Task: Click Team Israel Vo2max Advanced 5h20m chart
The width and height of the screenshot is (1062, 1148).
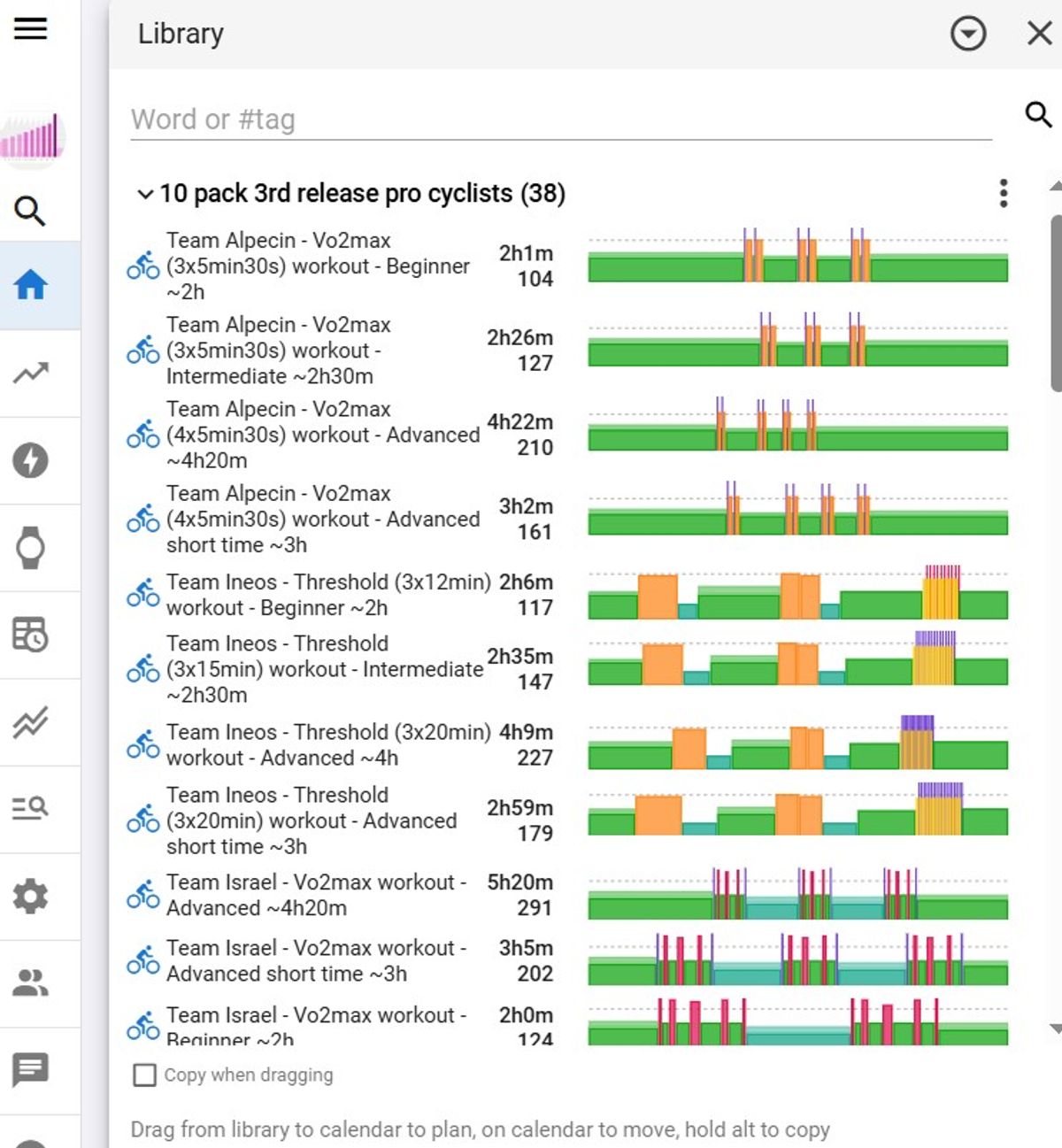Action: [x=797, y=895]
